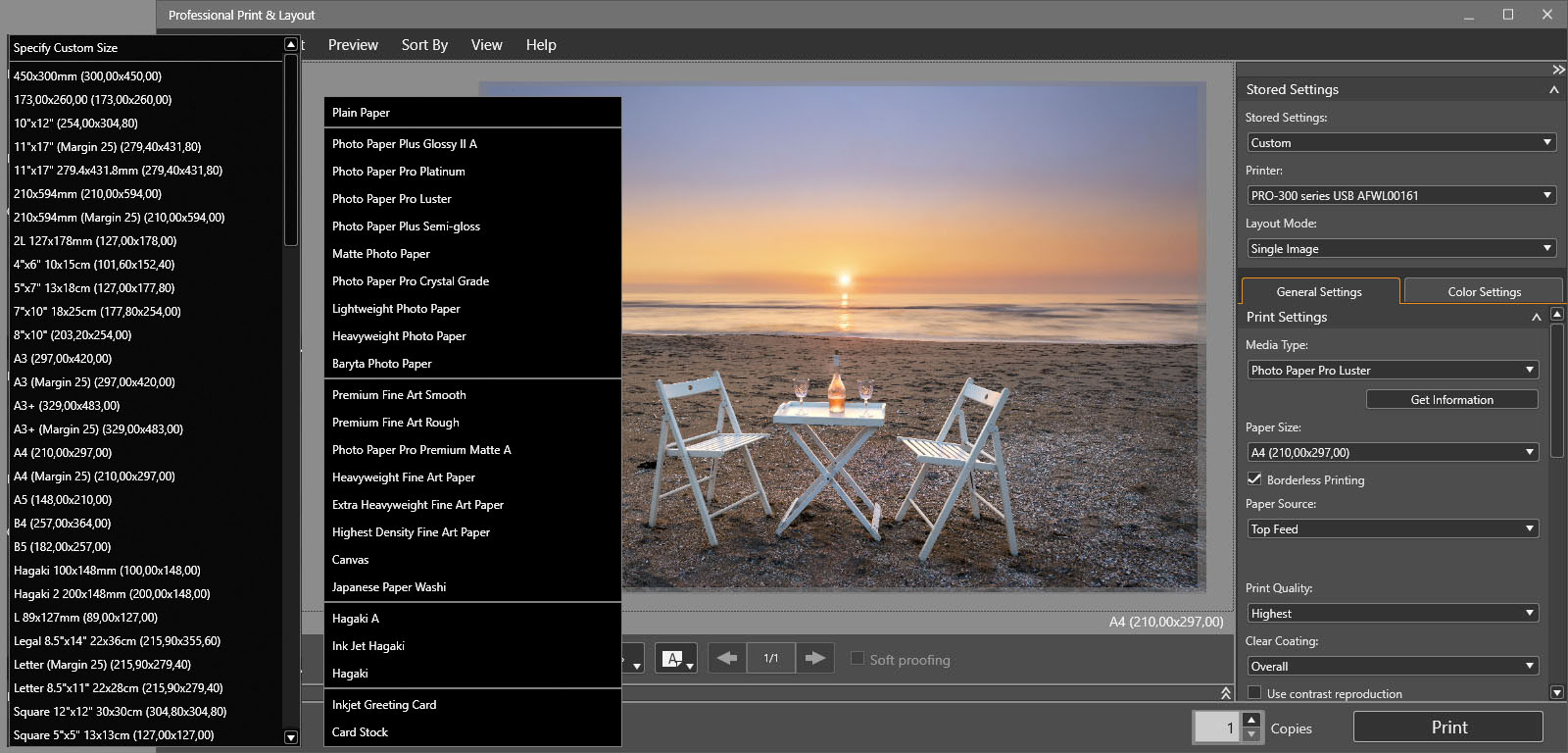
Task: Open the Paper Source dropdown
Action: click(x=1392, y=528)
